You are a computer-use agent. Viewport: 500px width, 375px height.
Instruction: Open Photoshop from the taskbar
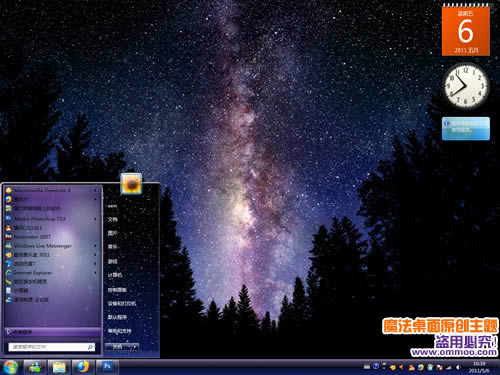(x=107, y=367)
